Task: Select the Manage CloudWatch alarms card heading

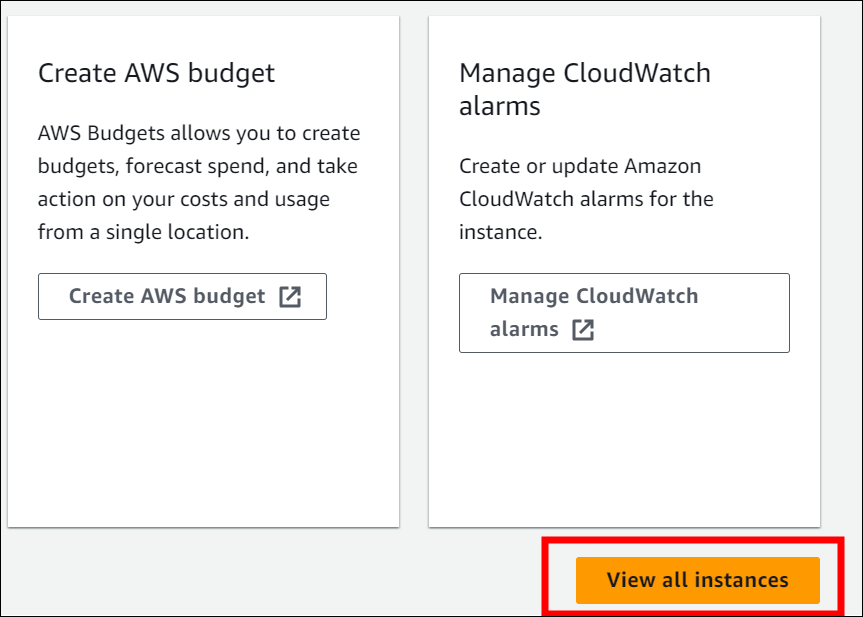Action: (584, 89)
